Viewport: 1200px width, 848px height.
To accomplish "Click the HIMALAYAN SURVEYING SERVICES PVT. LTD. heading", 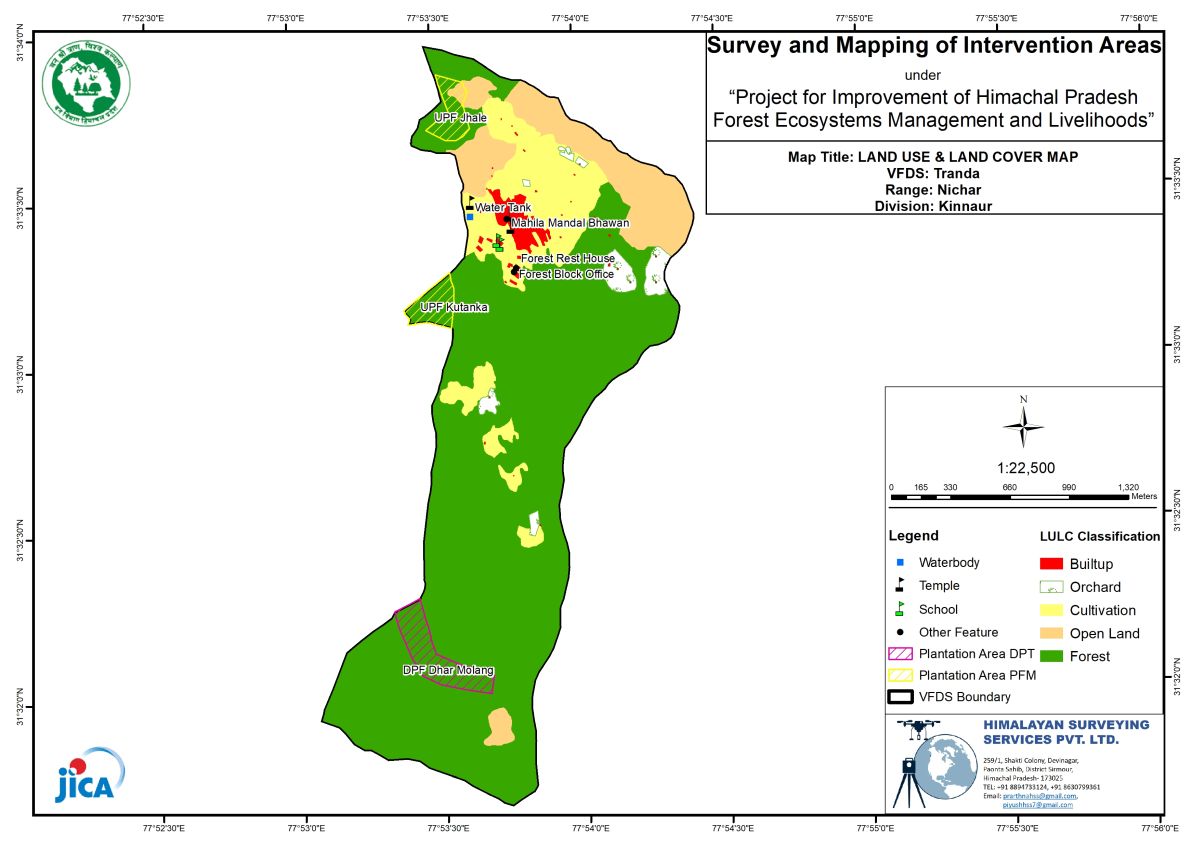I will (x=1066, y=732).
